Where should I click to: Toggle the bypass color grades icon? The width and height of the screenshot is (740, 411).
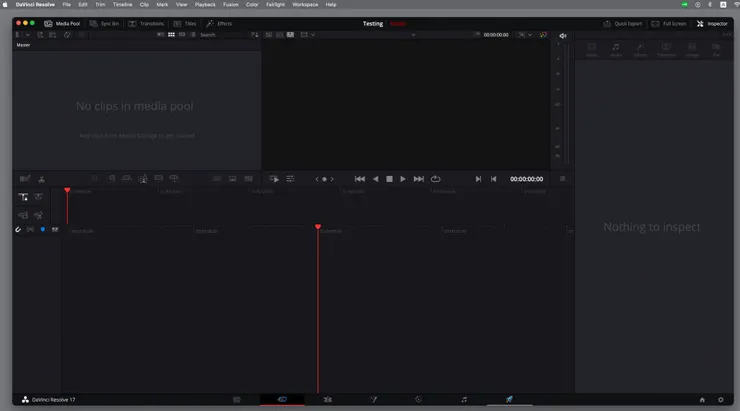click(x=543, y=35)
